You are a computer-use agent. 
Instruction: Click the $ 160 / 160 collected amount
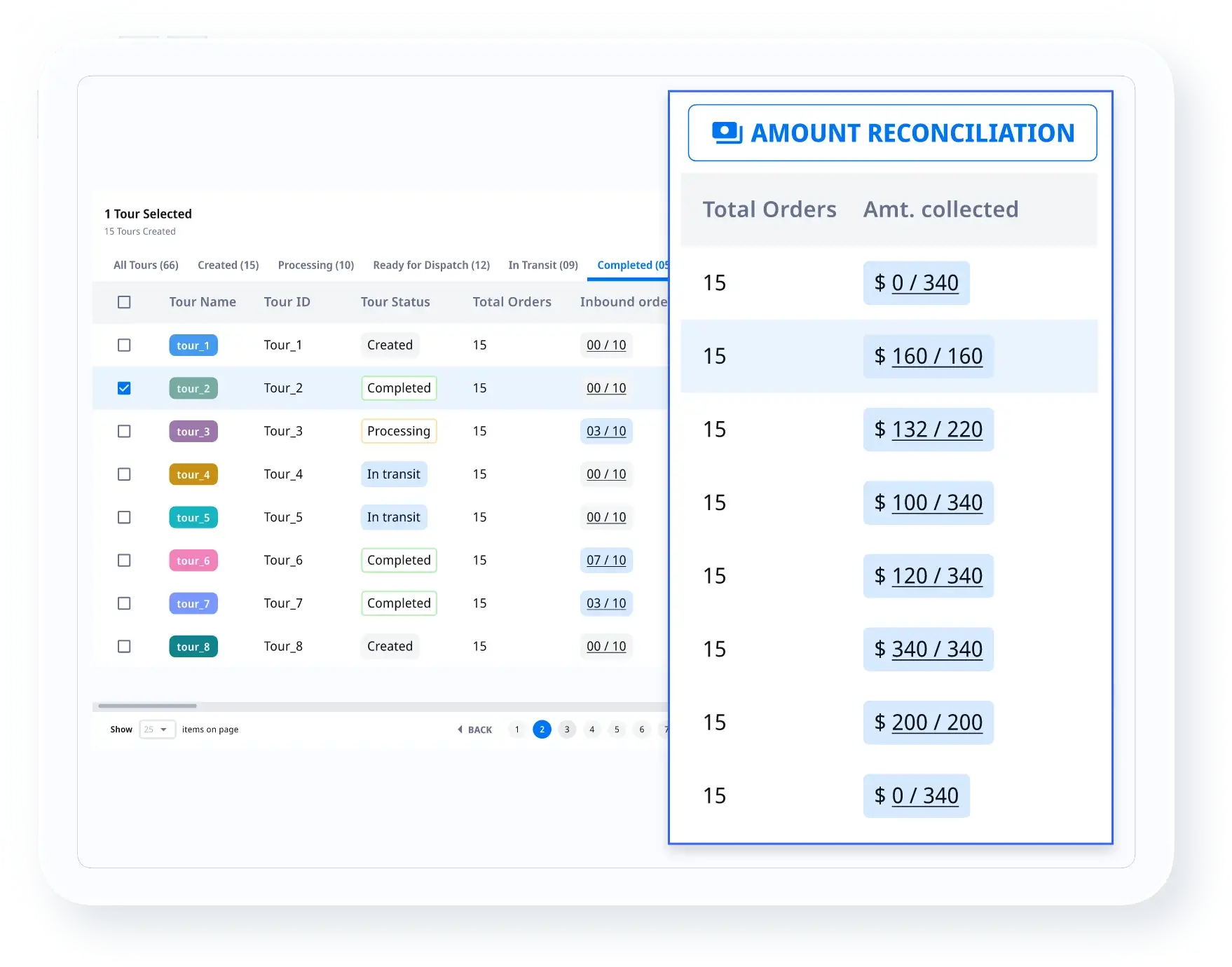[936, 356]
